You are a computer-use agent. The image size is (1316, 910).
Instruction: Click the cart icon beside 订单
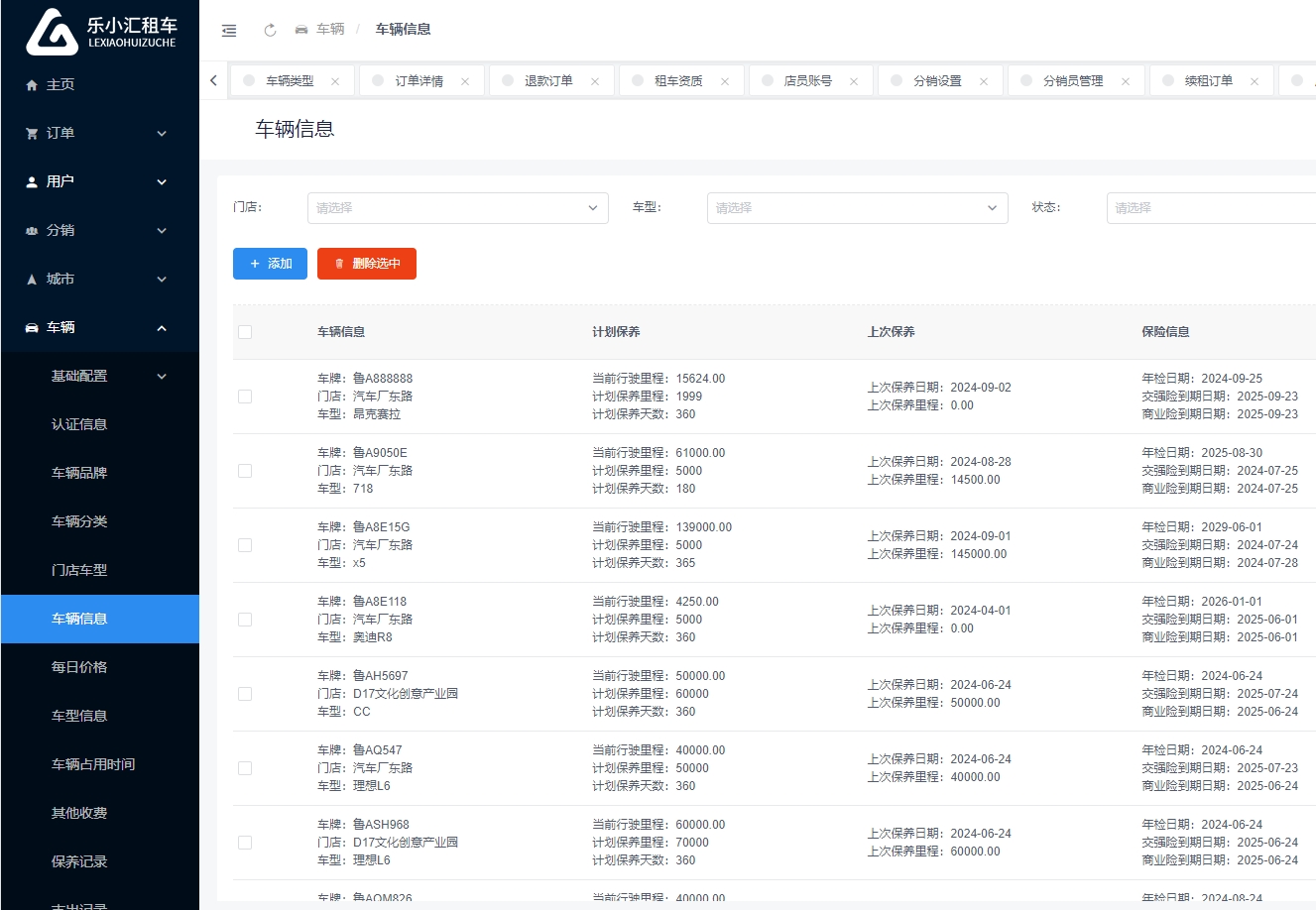click(32, 134)
